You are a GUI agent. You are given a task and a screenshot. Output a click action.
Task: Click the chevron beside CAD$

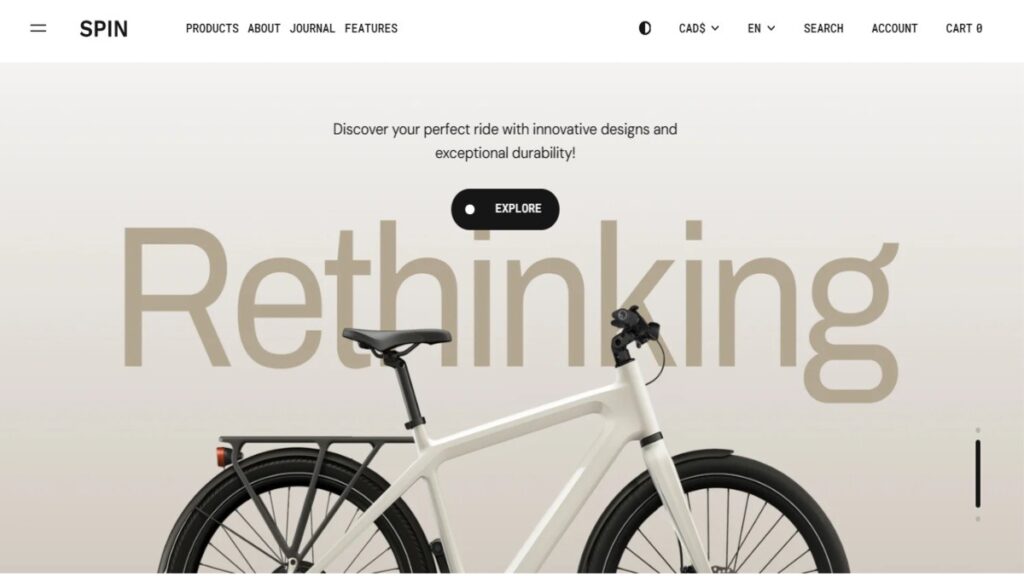(x=715, y=28)
